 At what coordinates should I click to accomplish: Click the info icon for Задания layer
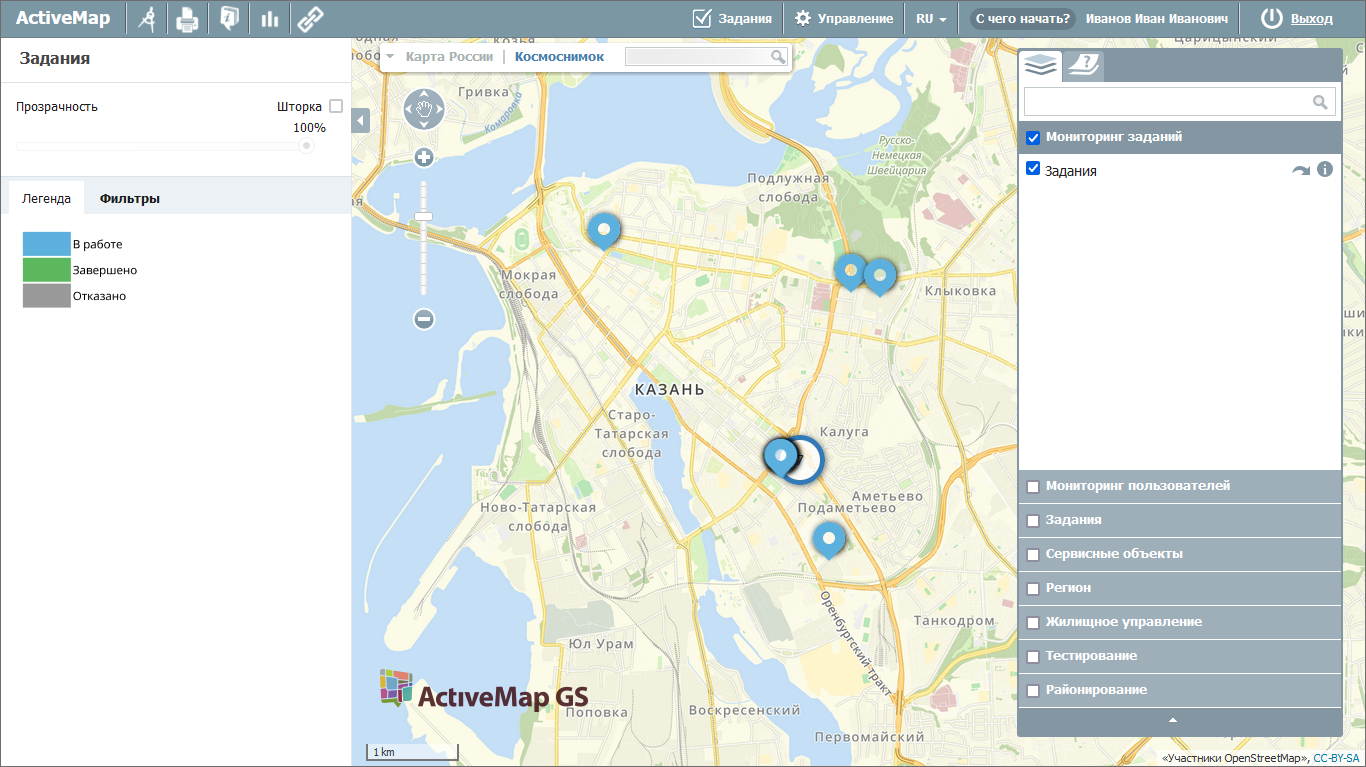(x=1325, y=170)
